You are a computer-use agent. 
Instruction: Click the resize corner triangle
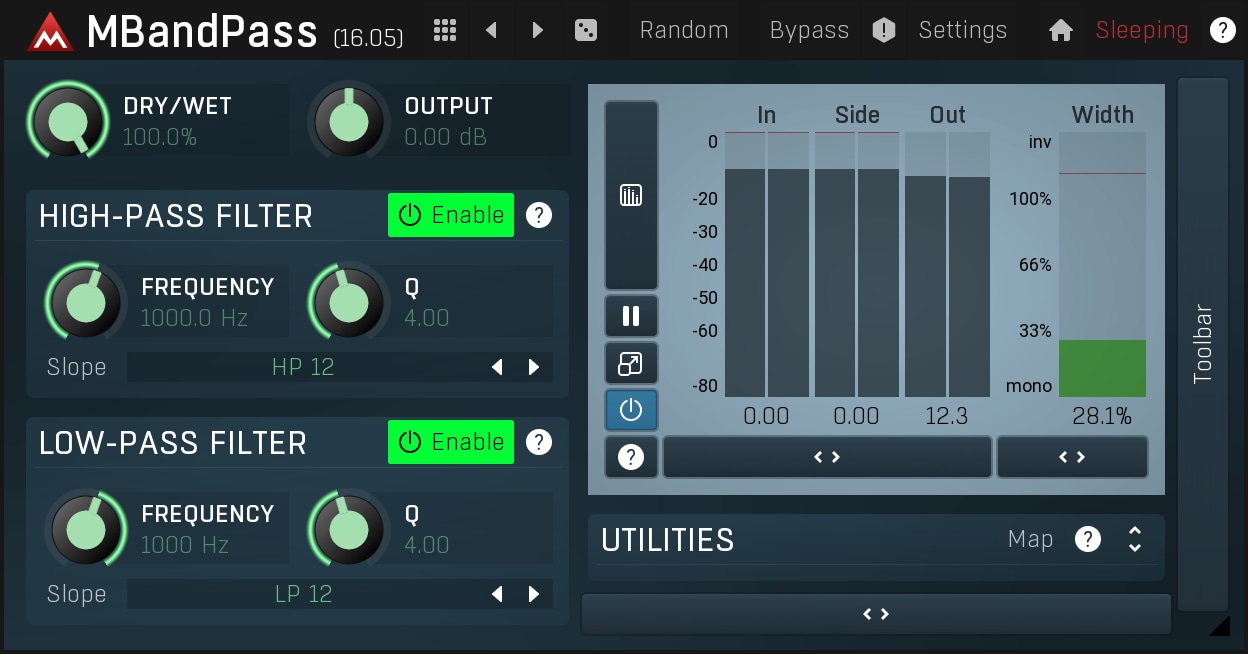click(1220, 626)
